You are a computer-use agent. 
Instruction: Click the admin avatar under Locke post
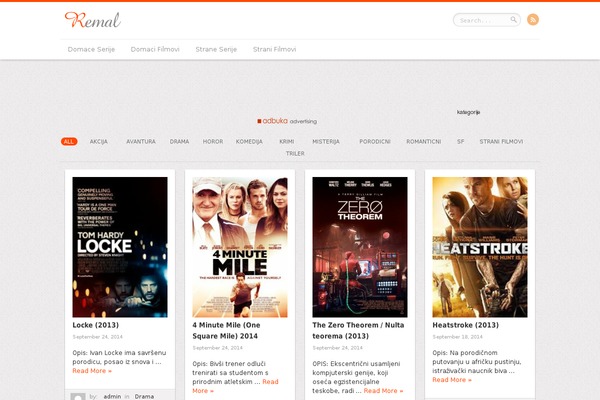tap(78, 397)
